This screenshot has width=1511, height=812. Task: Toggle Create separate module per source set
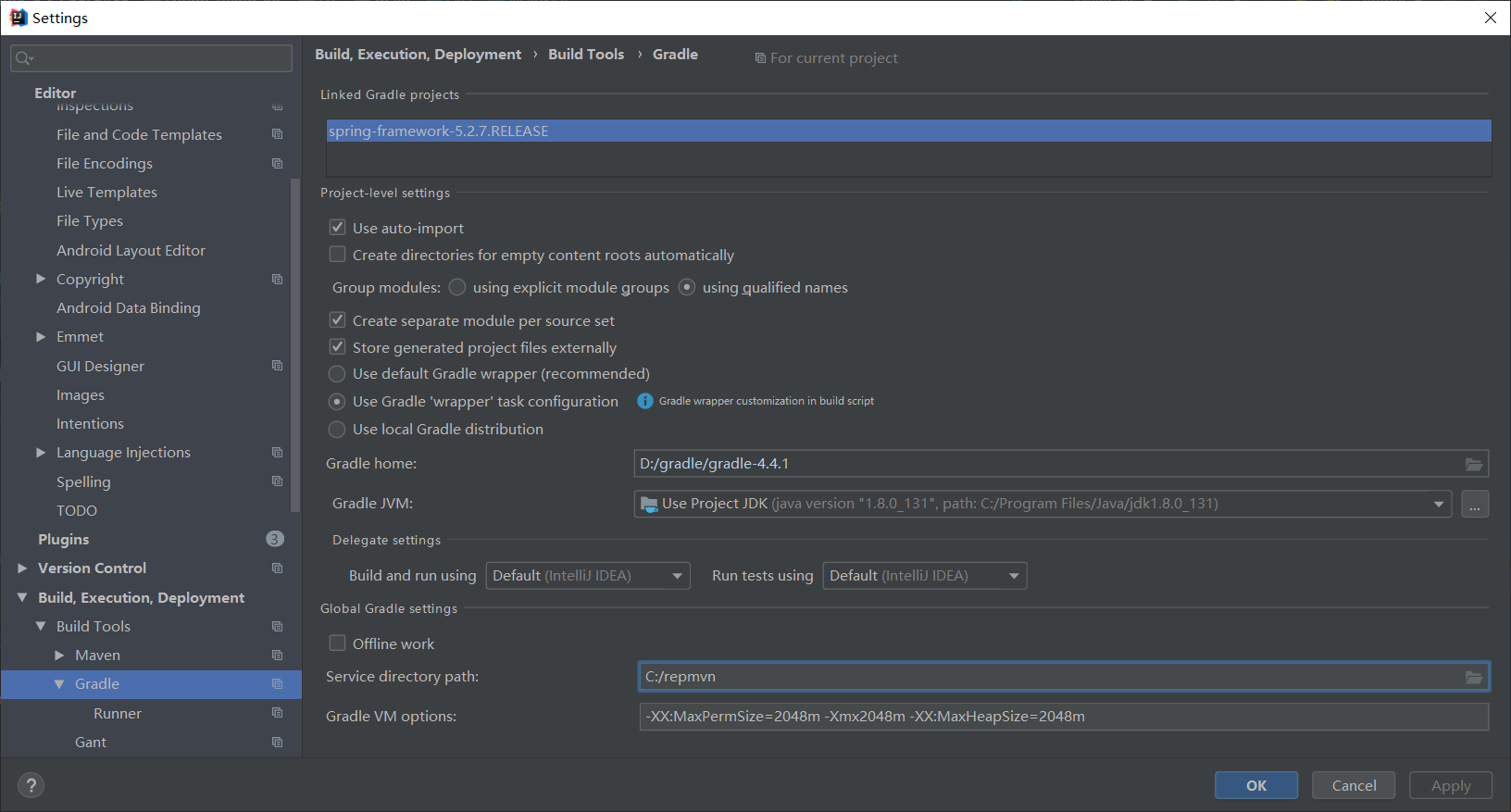click(338, 319)
